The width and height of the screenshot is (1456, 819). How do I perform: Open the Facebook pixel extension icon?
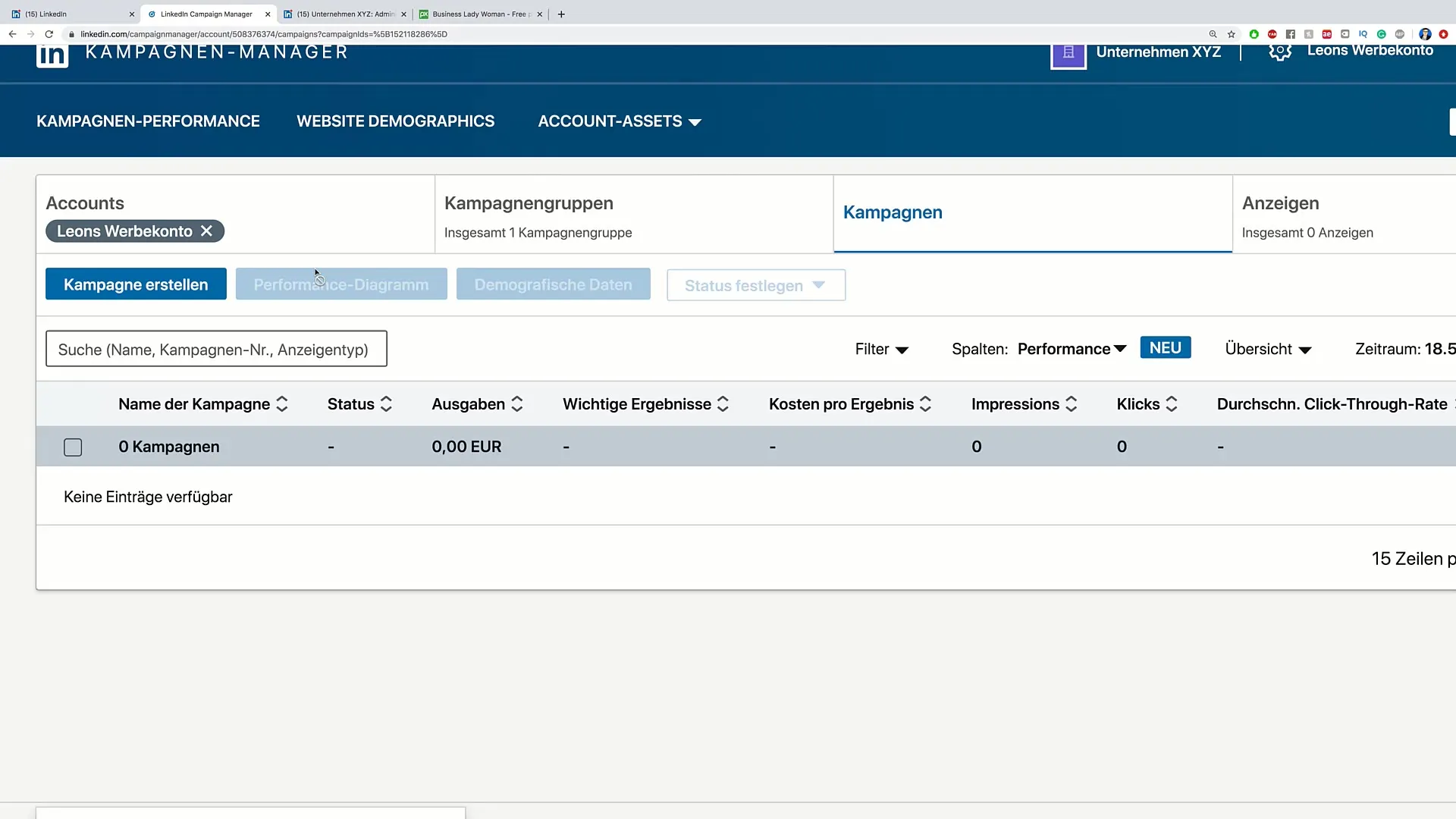coord(1290,34)
